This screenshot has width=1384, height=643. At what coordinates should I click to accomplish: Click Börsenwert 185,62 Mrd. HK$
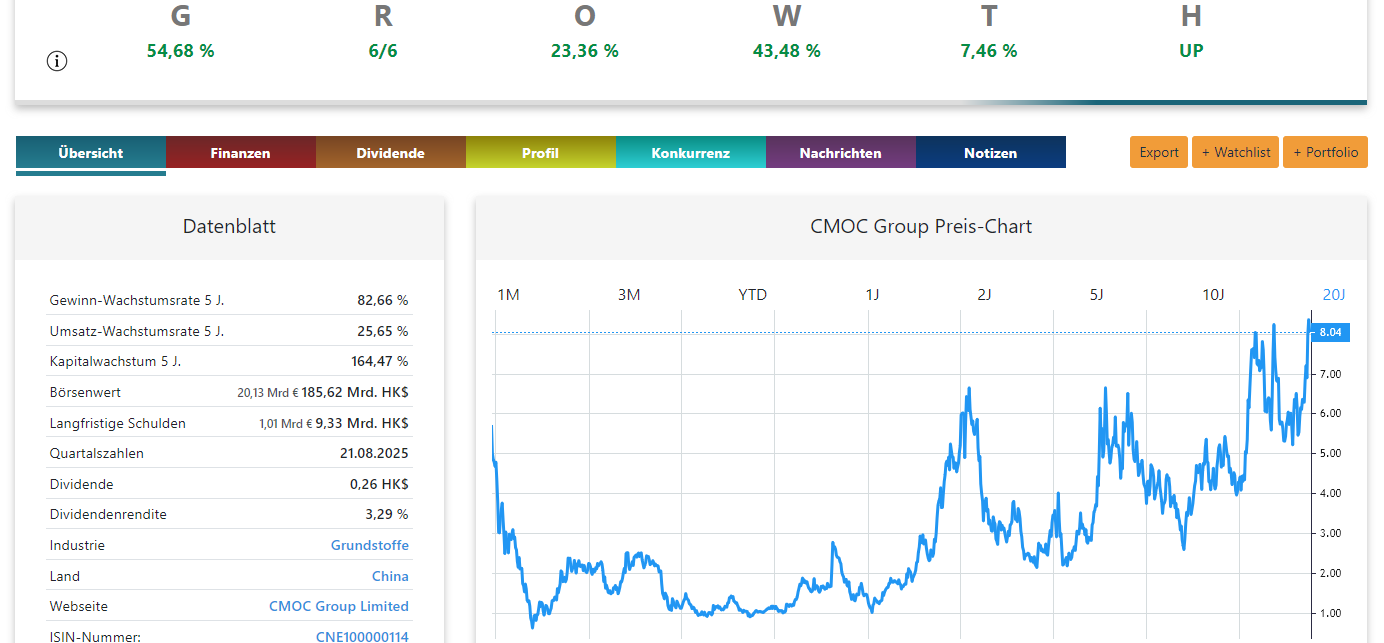(355, 393)
